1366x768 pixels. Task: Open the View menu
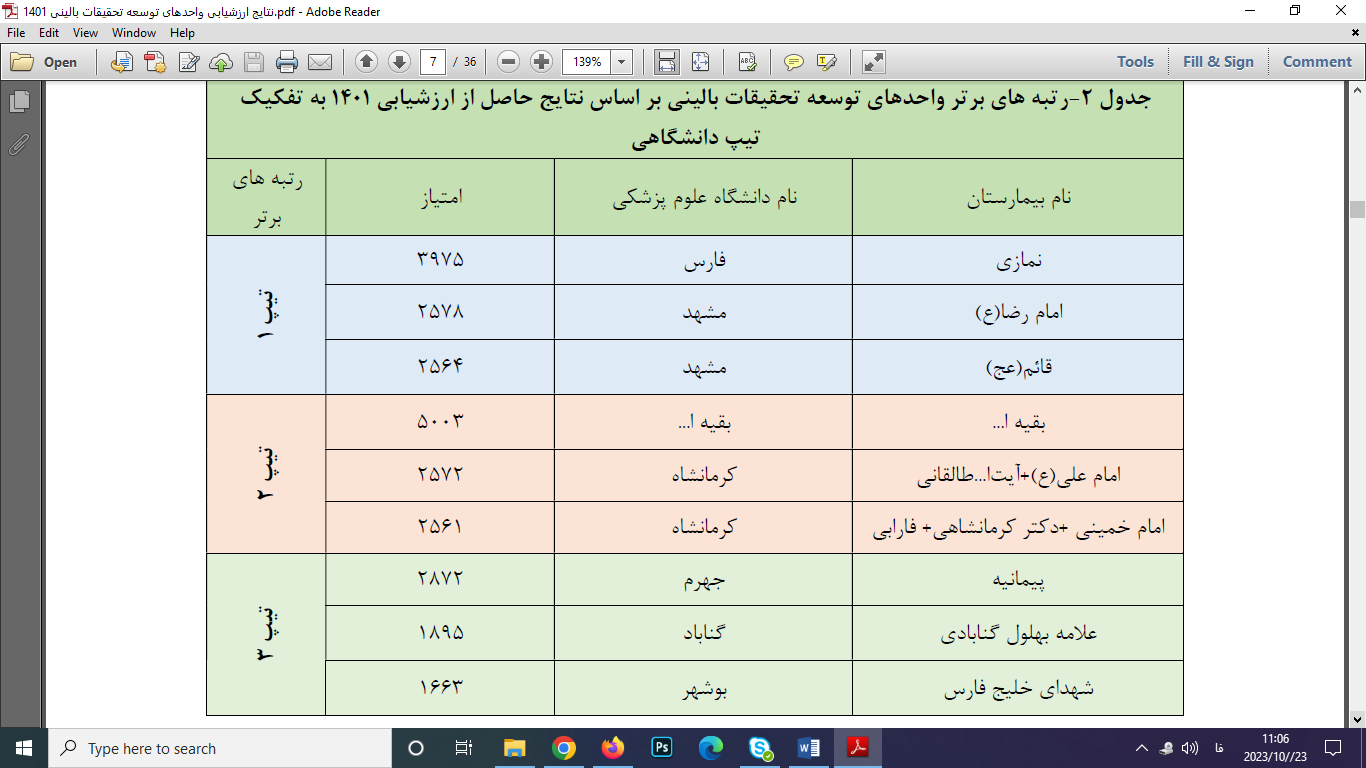click(x=85, y=33)
